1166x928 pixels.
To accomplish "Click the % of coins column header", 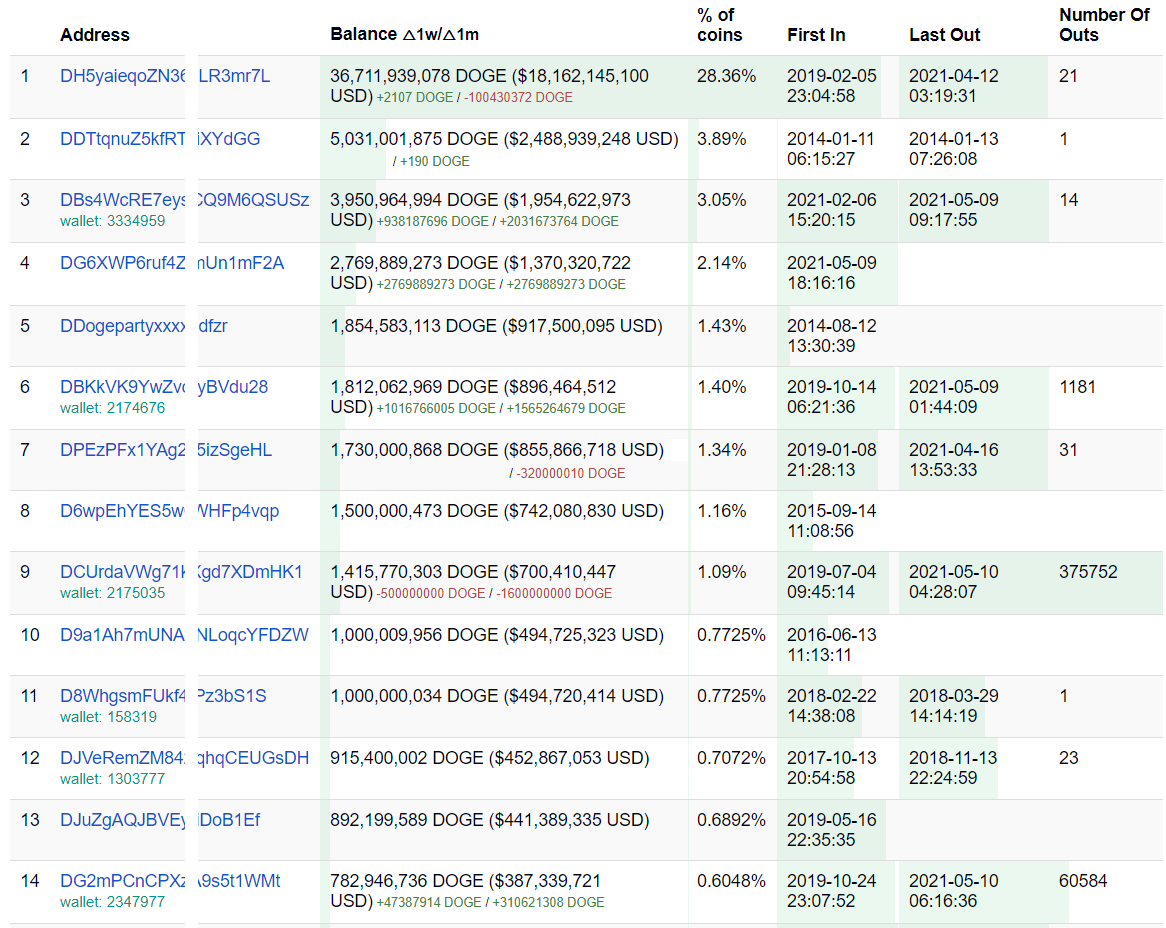I will 719,25.
